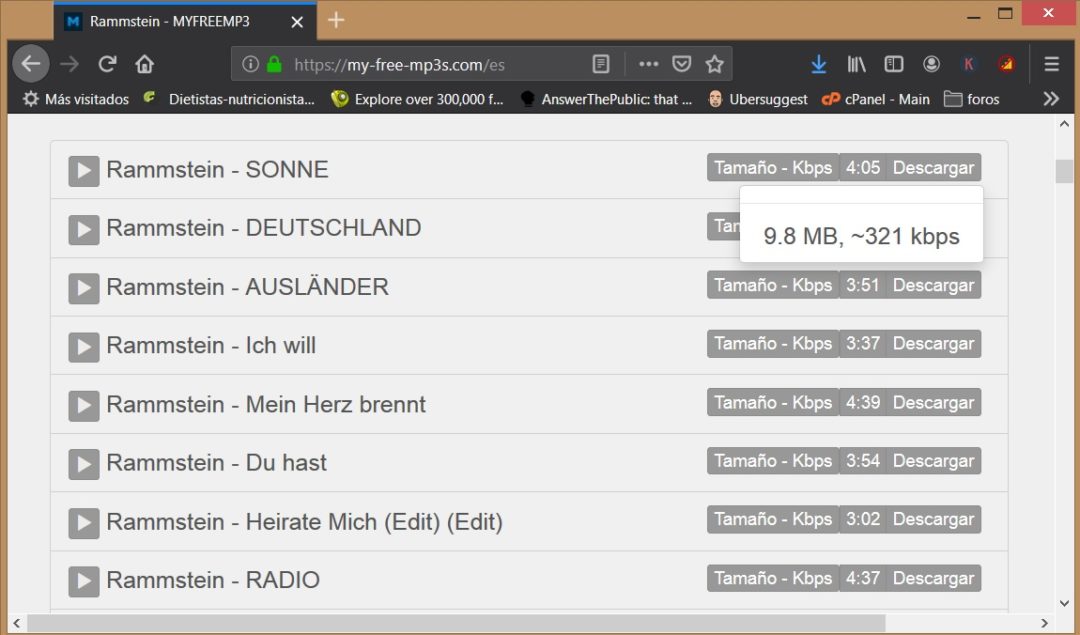Toggle reader view for this page
Screen dimensions: 1080x635
600,63
